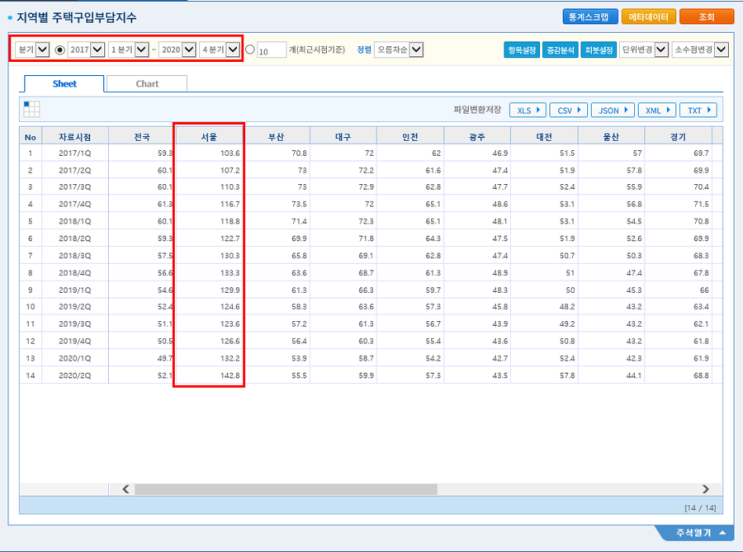Click the 부산 column header
The image size is (743, 552).
(x=276, y=137)
